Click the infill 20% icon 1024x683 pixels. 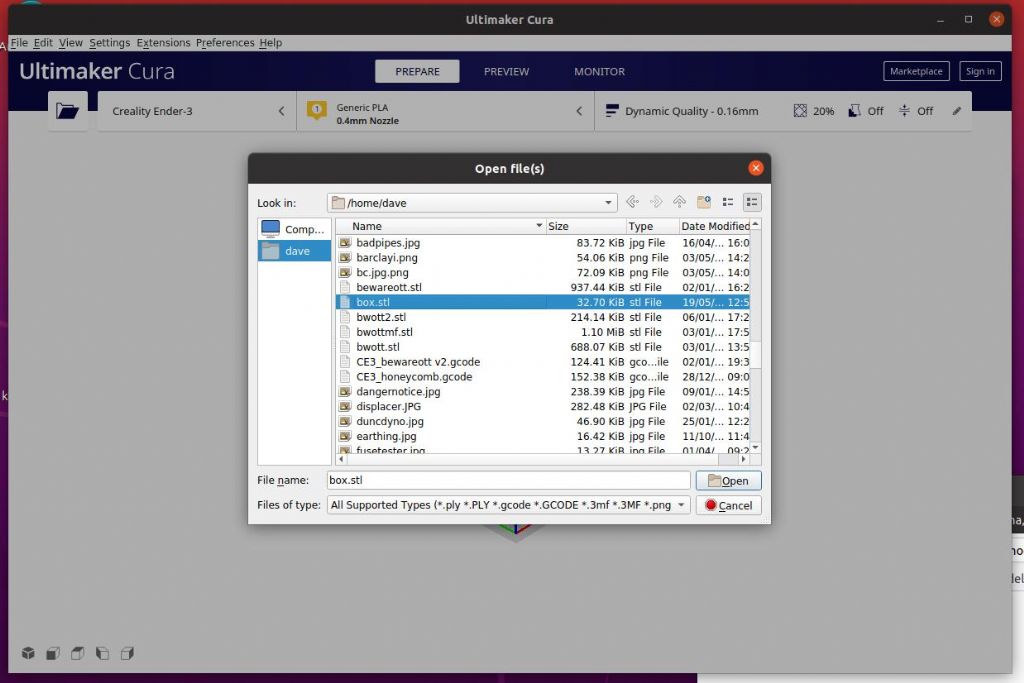pyautogui.click(x=800, y=111)
